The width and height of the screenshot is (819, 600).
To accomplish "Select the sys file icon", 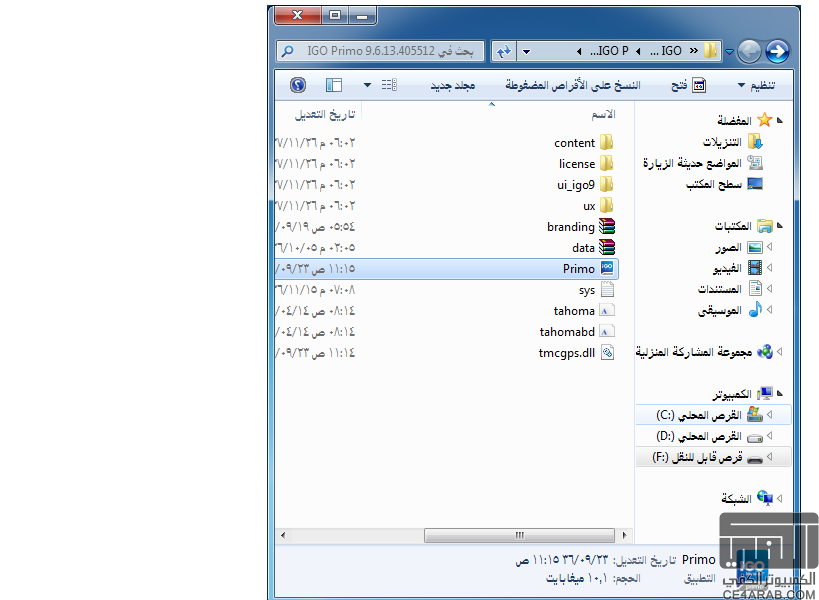I will click(607, 289).
